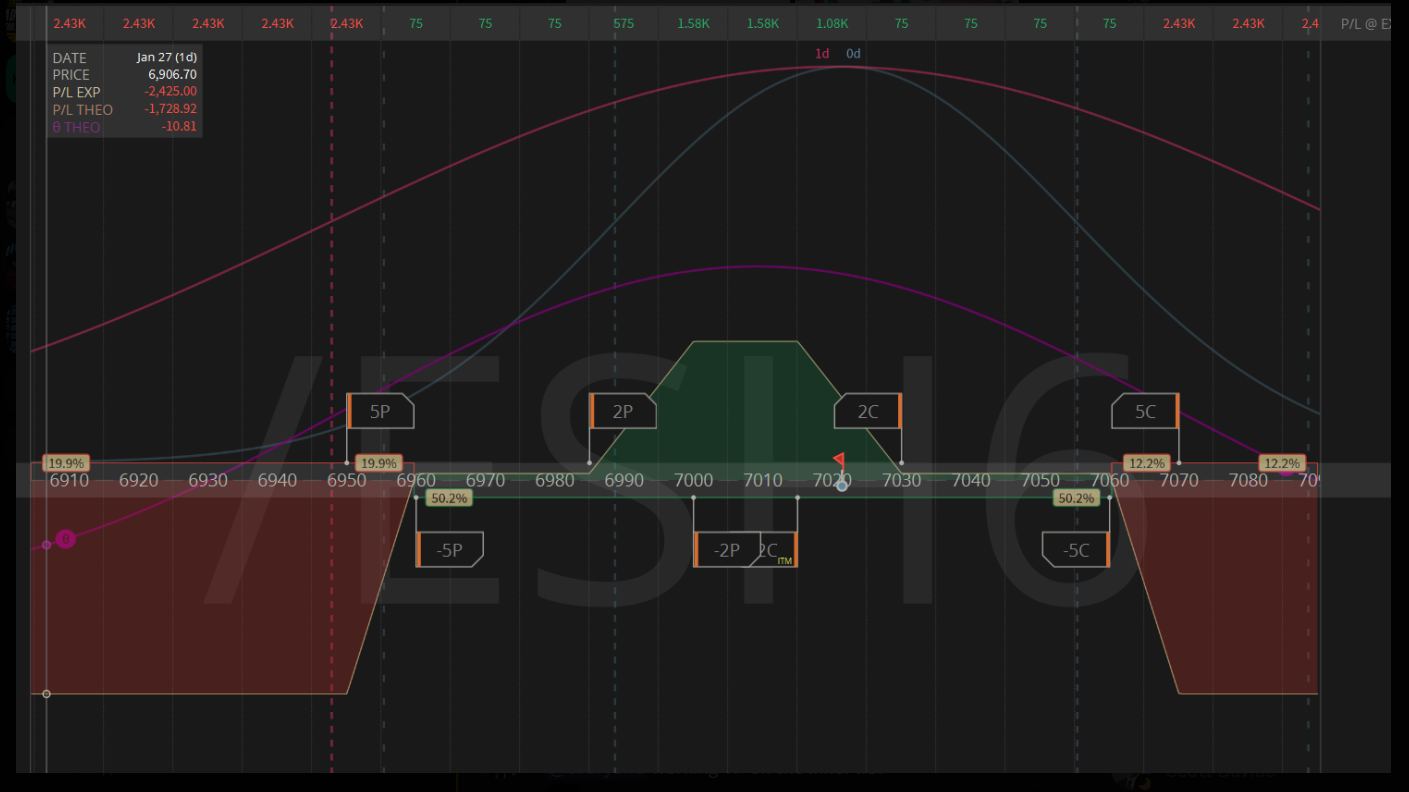The width and height of the screenshot is (1409, 792).
Task: Click the -2P short put tag
Action: pyautogui.click(x=725, y=550)
